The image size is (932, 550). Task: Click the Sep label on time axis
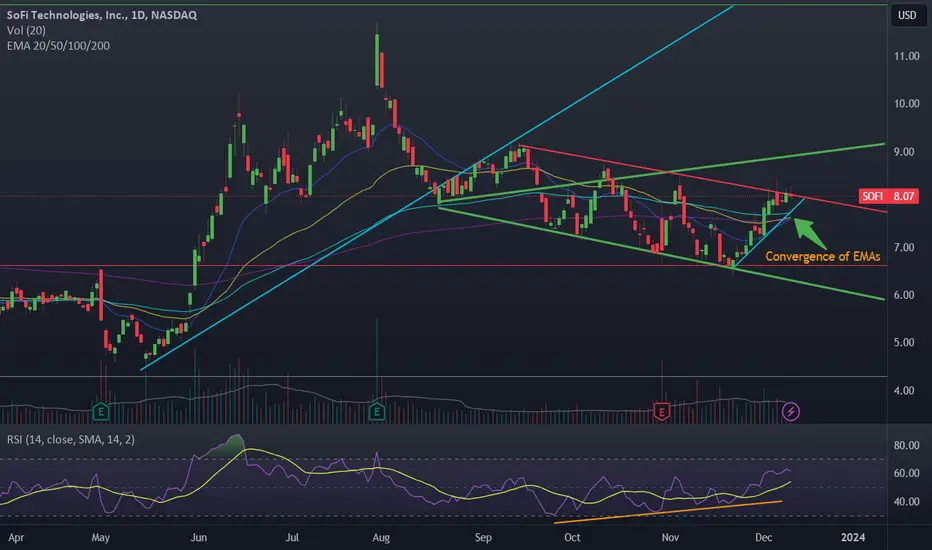pyautogui.click(x=483, y=538)
